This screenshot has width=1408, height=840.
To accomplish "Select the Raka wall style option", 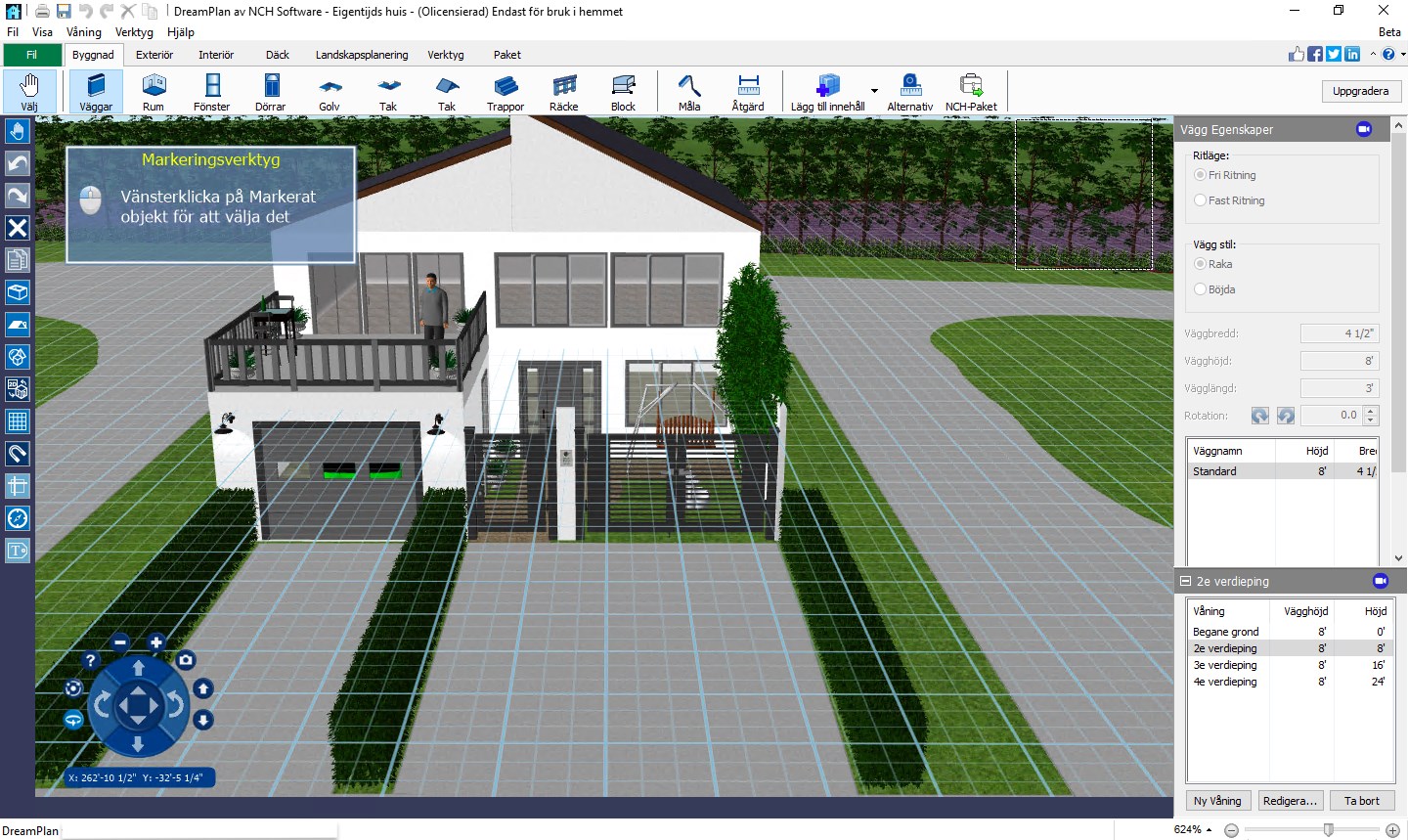I will pyautogui.click(x=1200, y=264).
